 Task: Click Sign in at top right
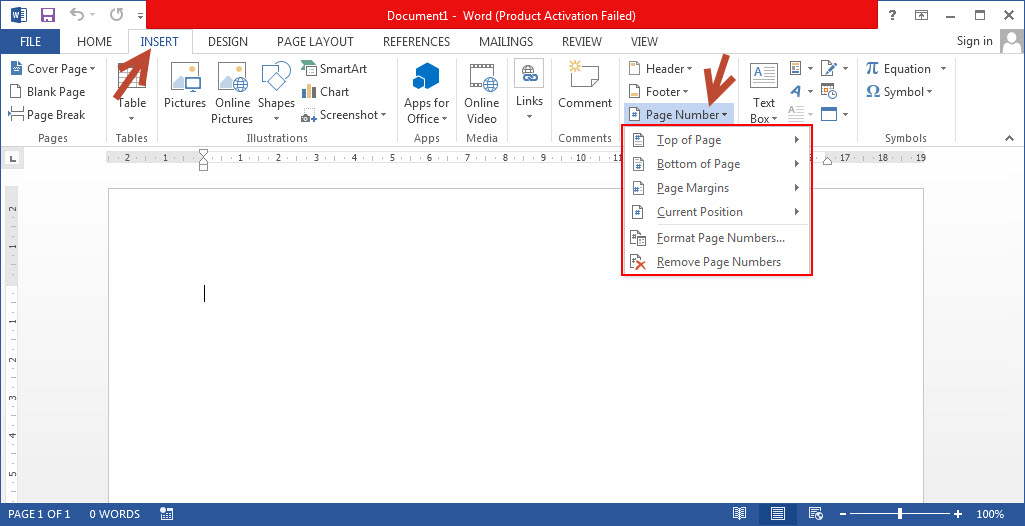click(974, 41)
